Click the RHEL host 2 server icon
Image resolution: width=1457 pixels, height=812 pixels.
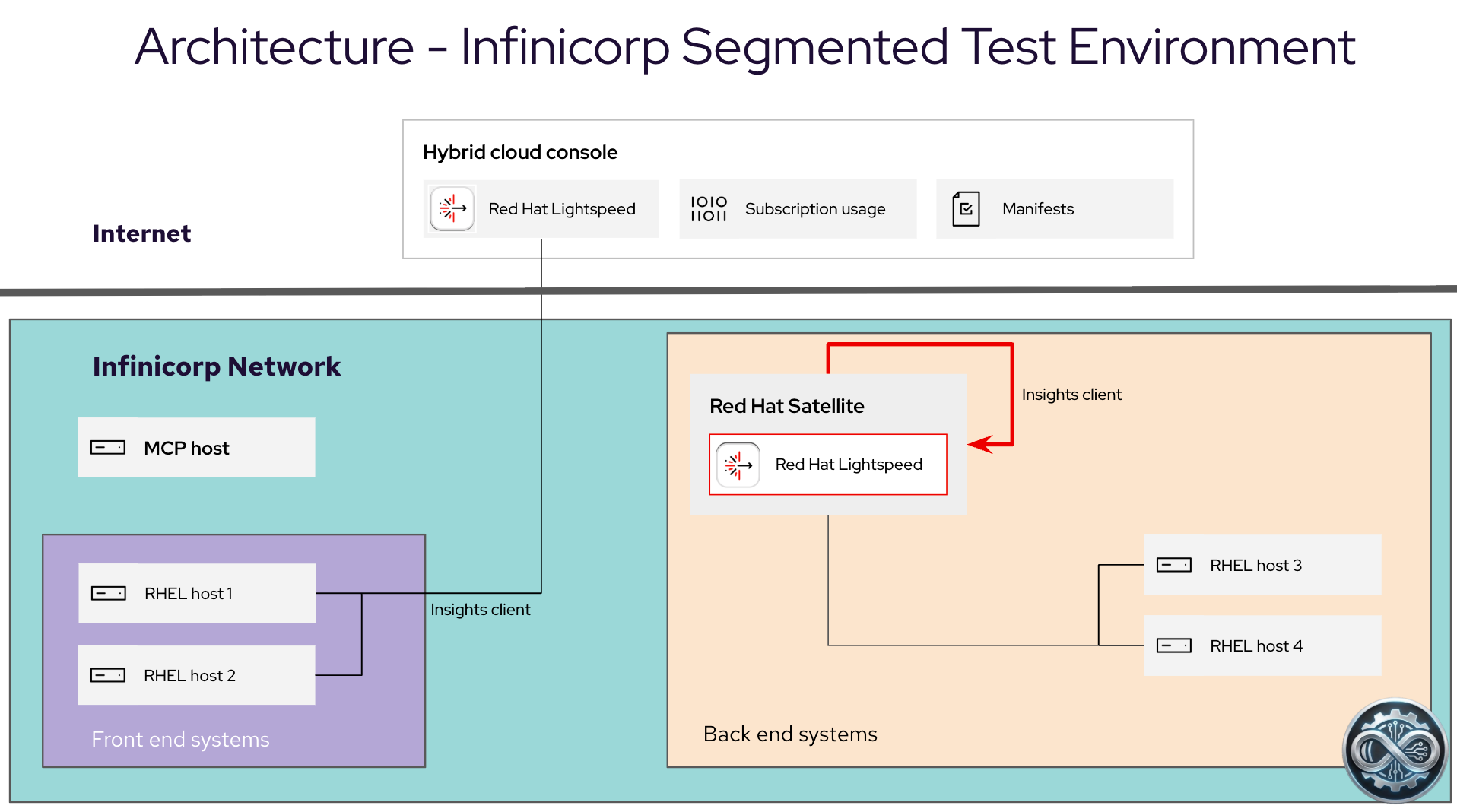coord(108,675)
